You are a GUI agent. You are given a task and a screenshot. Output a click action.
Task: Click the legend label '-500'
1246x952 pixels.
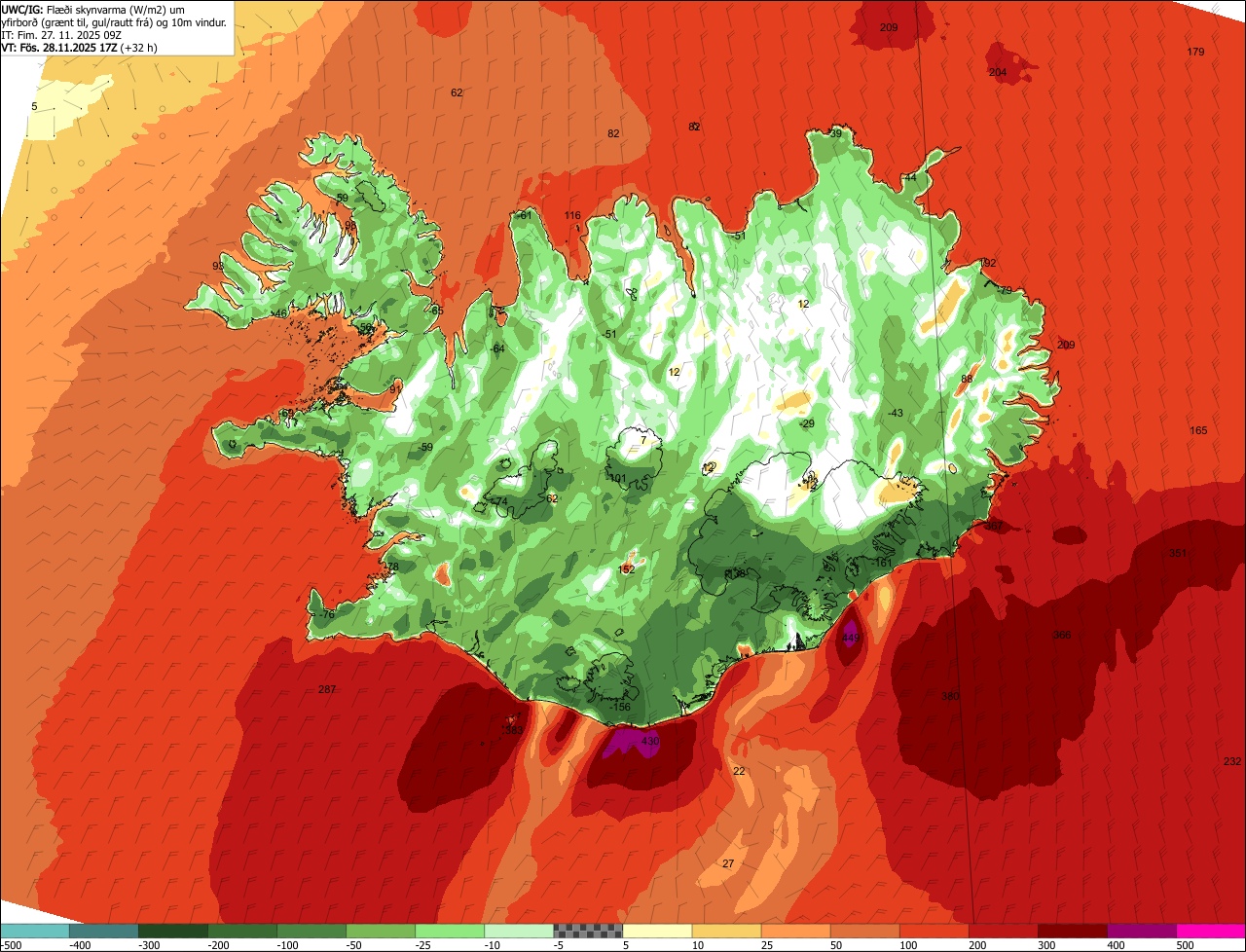(x=13, y=945)
